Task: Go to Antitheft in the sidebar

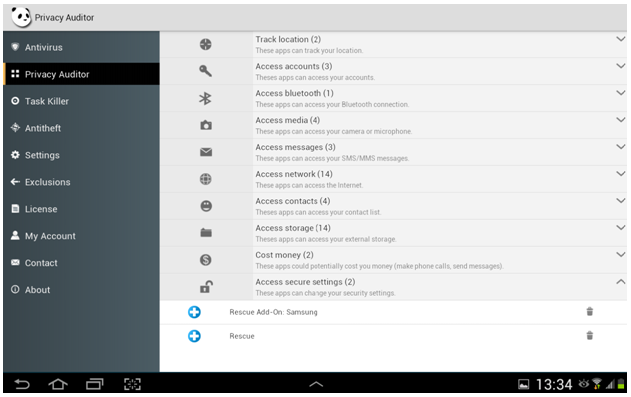Action: pyautogui.click(x=81, y=128)
